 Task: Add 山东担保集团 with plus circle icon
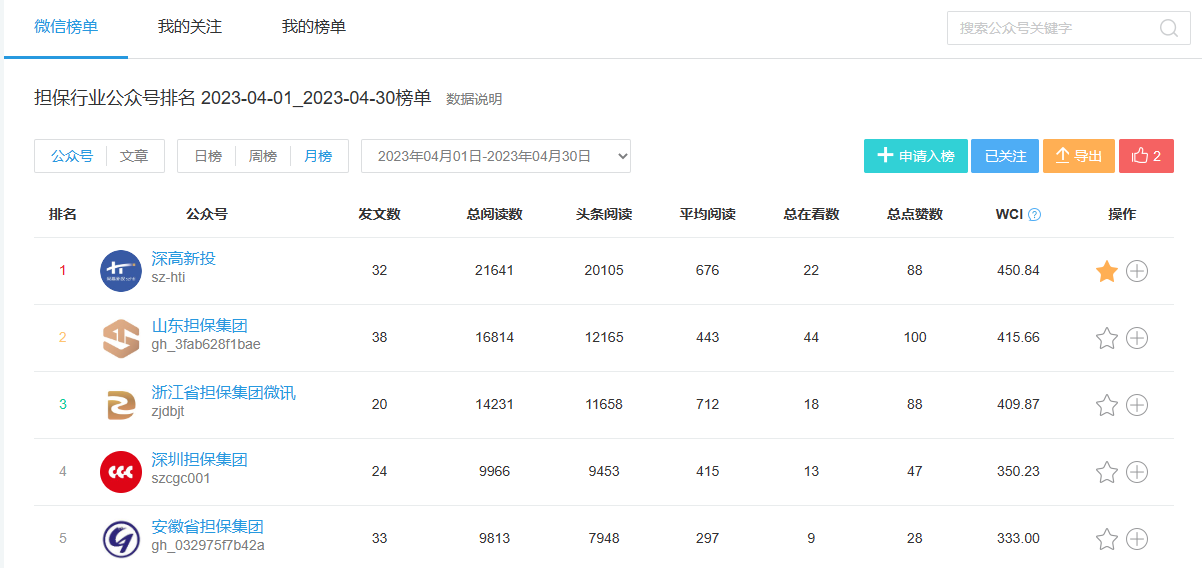coord(1137,338)
